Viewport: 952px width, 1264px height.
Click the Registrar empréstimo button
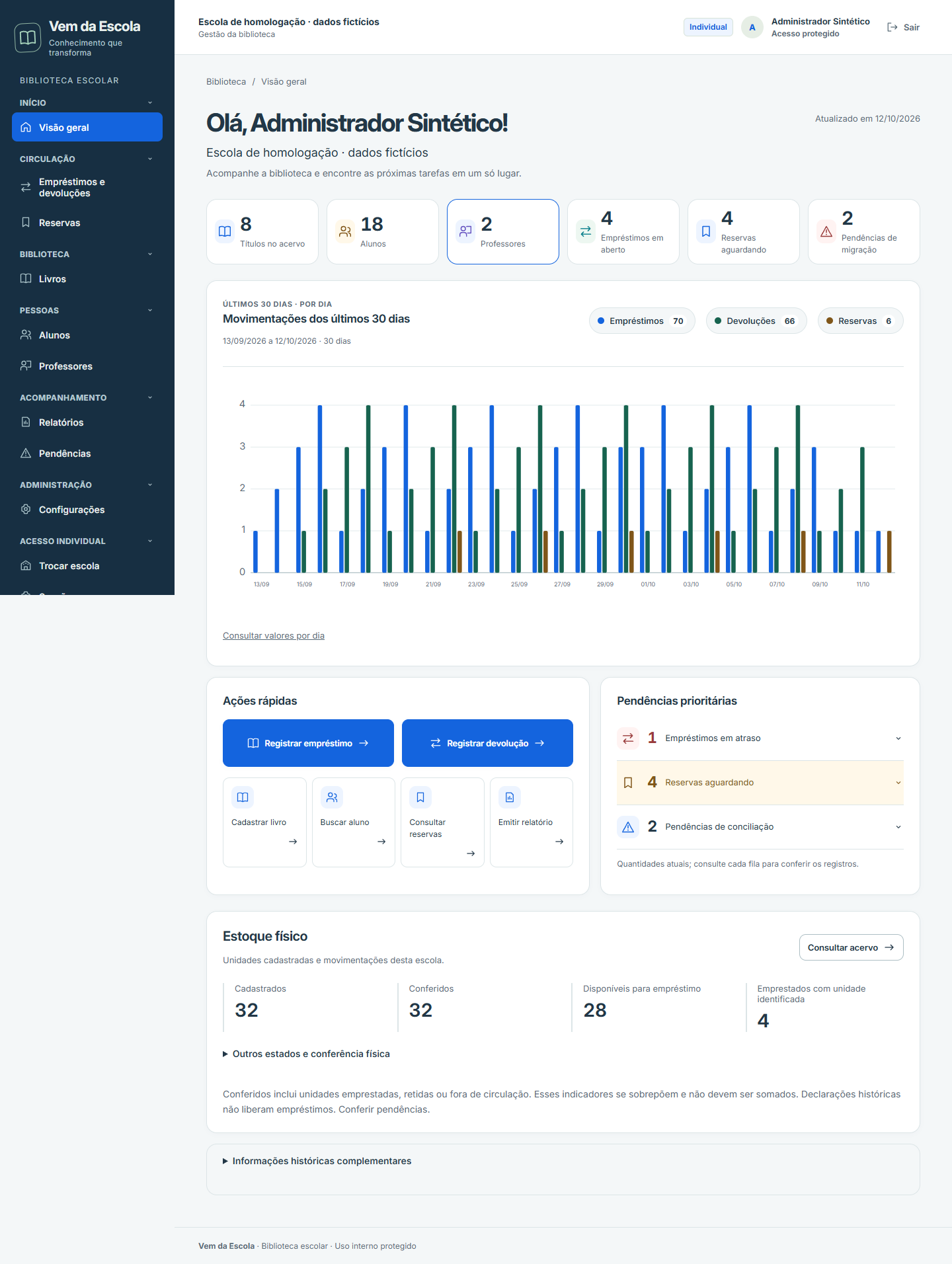pyautogui.click(x=308, y=743)
